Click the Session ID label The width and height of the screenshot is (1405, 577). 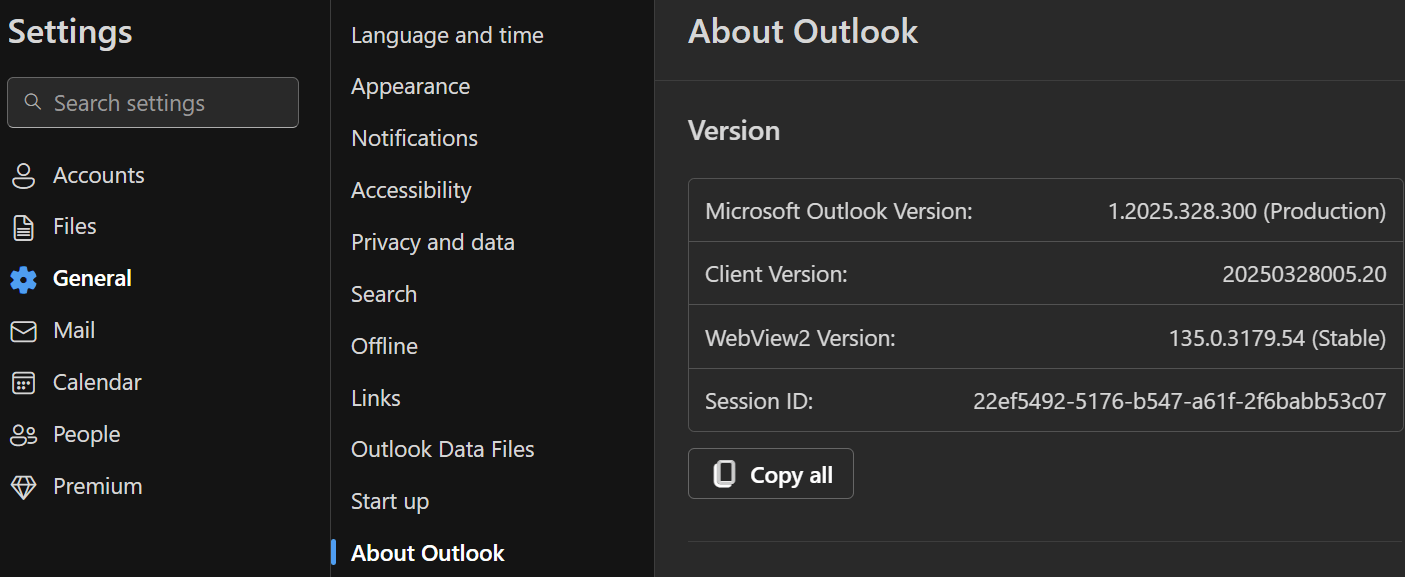coord(759,401)
